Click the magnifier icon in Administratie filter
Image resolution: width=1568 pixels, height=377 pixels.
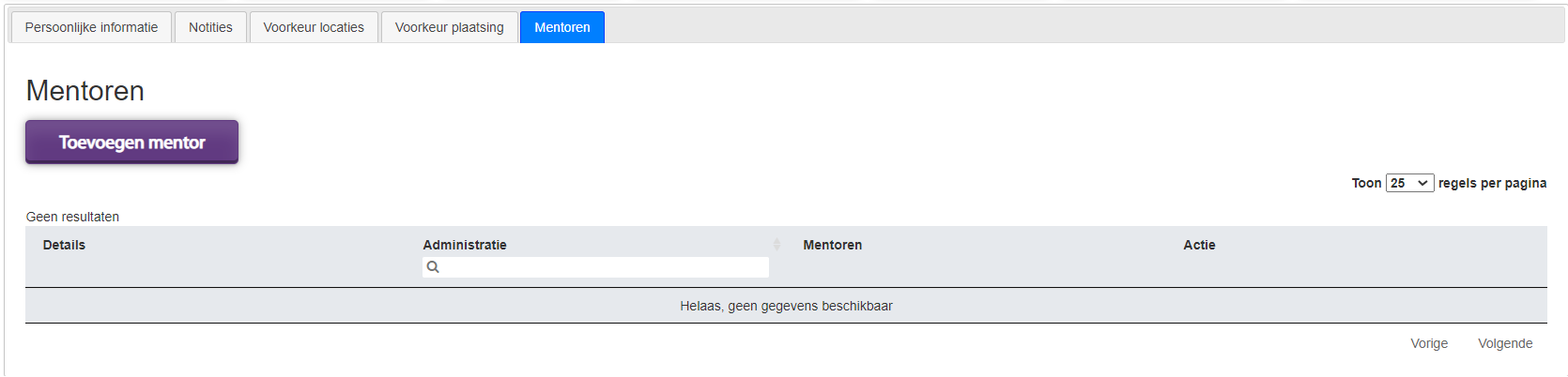coord(433,267)
